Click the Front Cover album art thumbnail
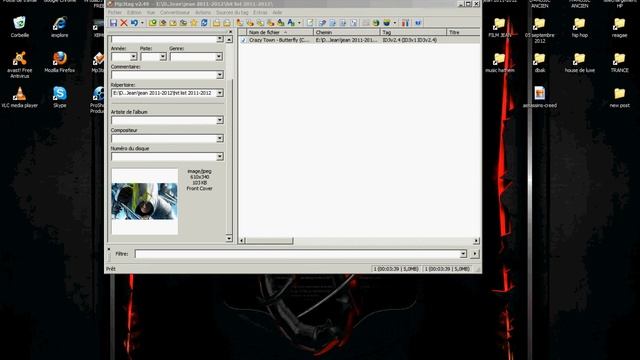Image resolution: width=640 pixels, height=360 pixels. coord(144,202)
